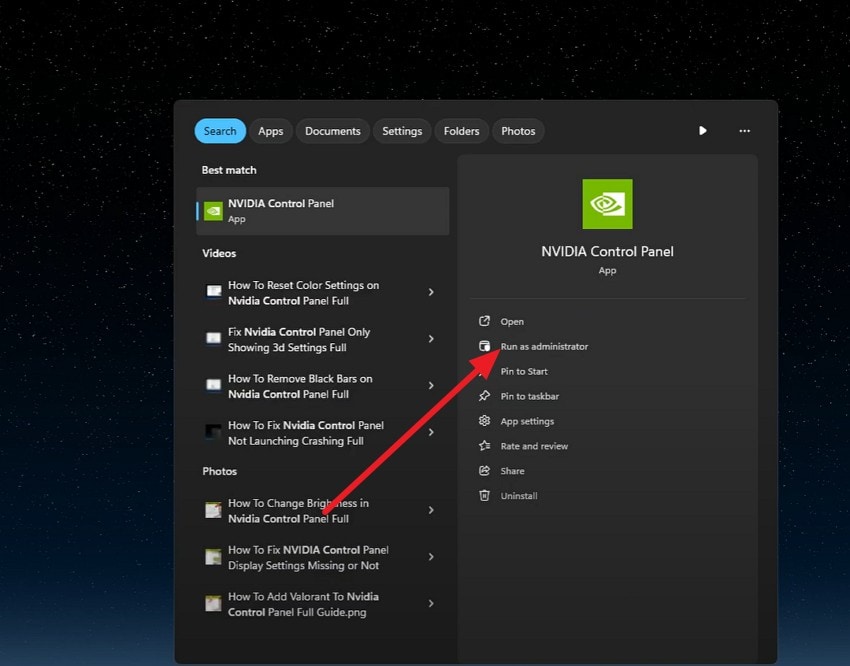850x666 pixels.
Task: Click the large NVIDIA Control Panel logo
Action: coord(607,203)
